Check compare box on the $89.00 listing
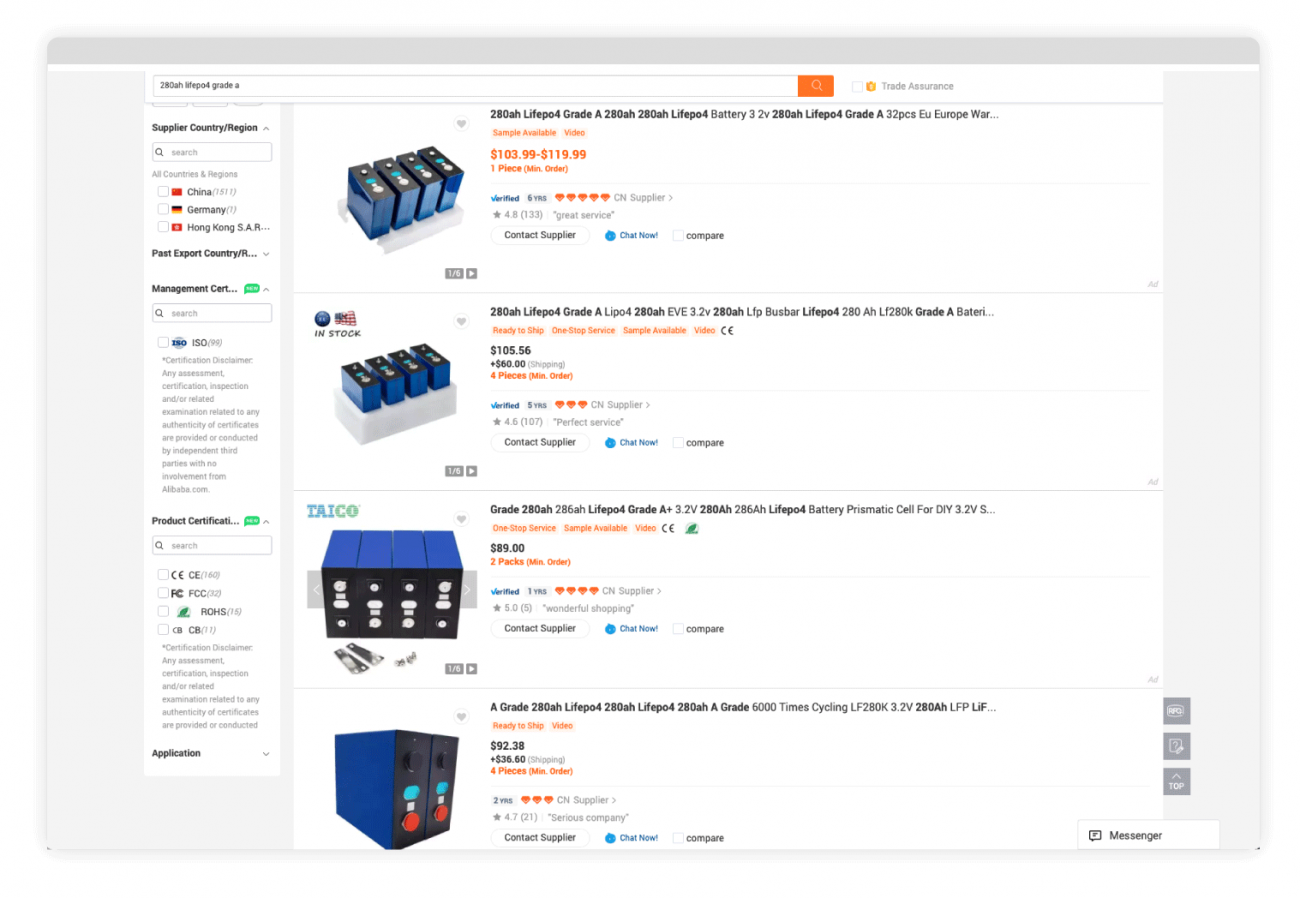 point(678,629)
